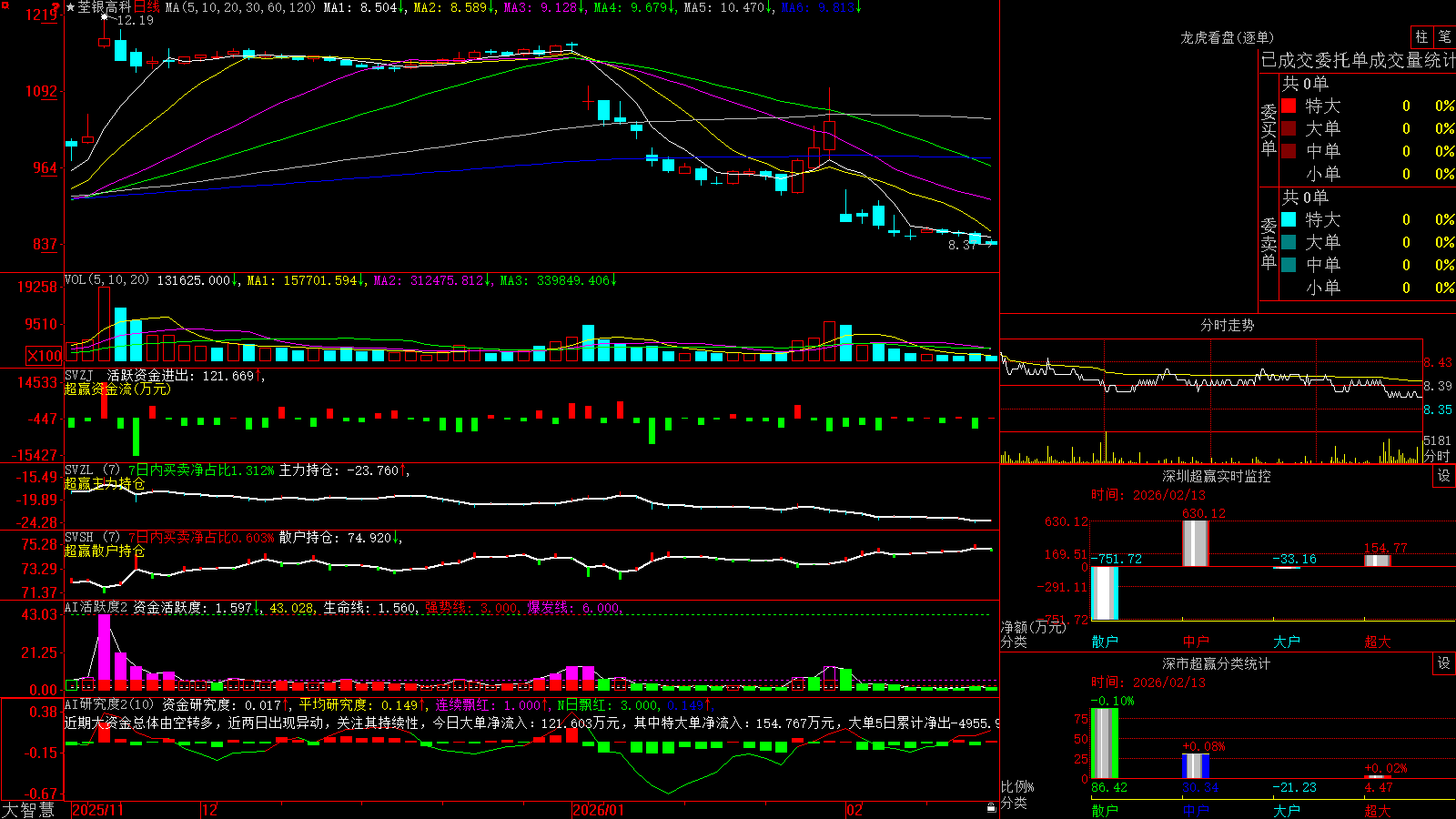This screenshot has width=1456, height=819.
Task: Click the SVSH (7) indicator label
Action: pos(92,538)
